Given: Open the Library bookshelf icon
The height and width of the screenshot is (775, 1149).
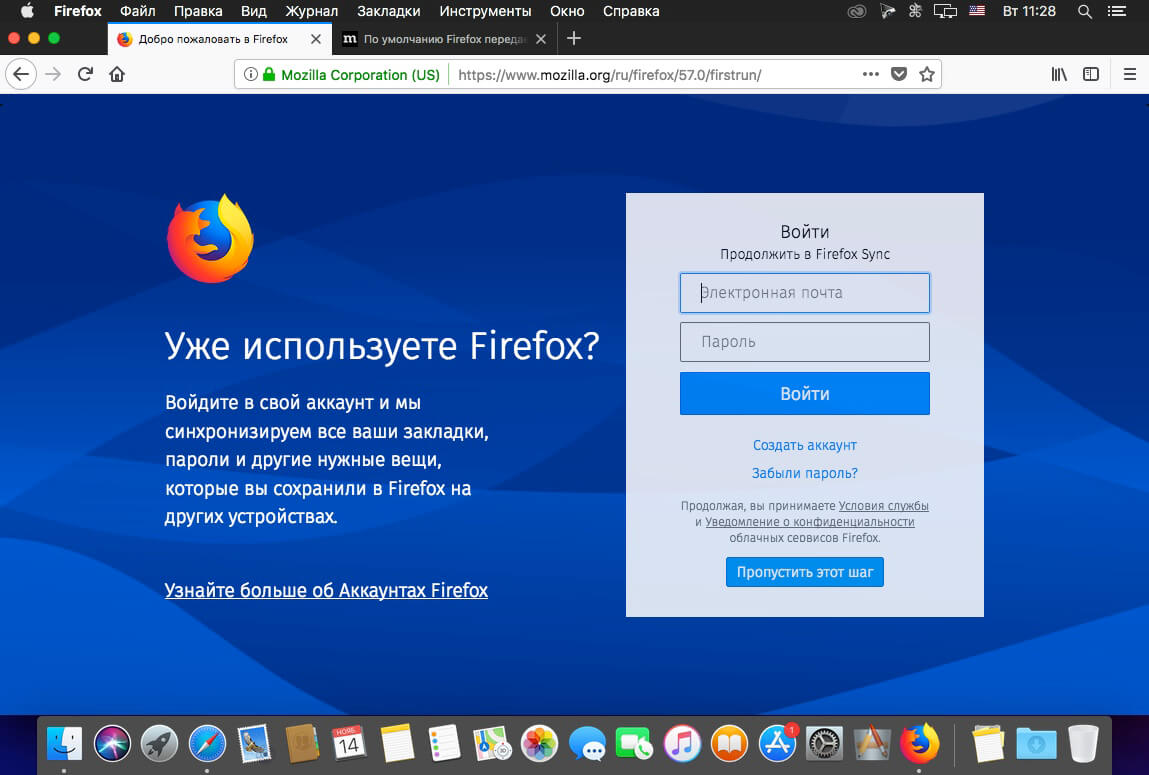Looking at the screenshot, I should click(1059, 74).
